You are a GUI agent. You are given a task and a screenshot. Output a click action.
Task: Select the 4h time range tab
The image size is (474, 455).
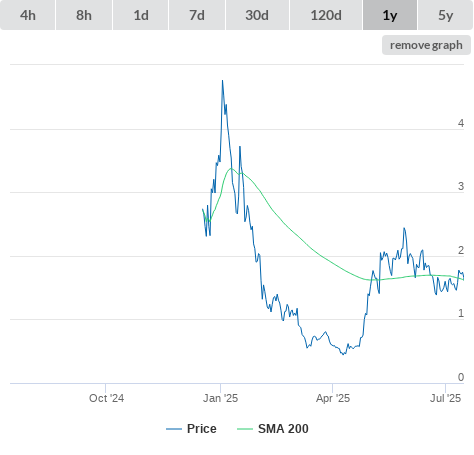(28, 15)
